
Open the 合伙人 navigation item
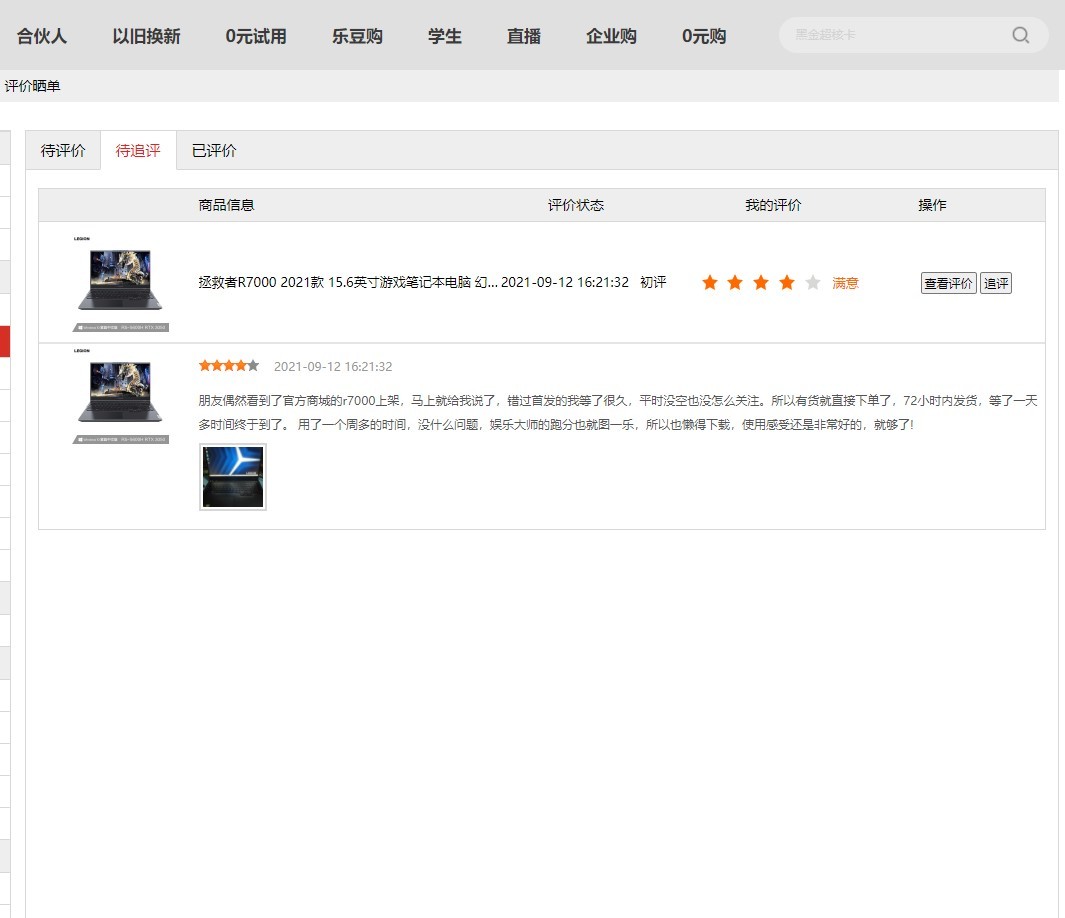(x=41, y=36)
